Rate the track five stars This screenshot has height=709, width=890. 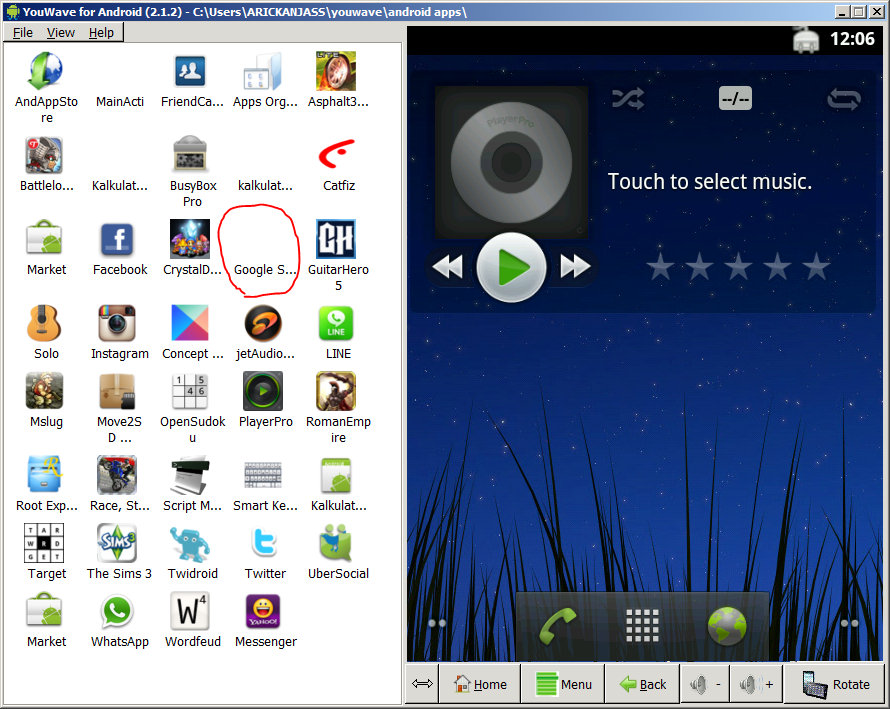tap(816, 267)
